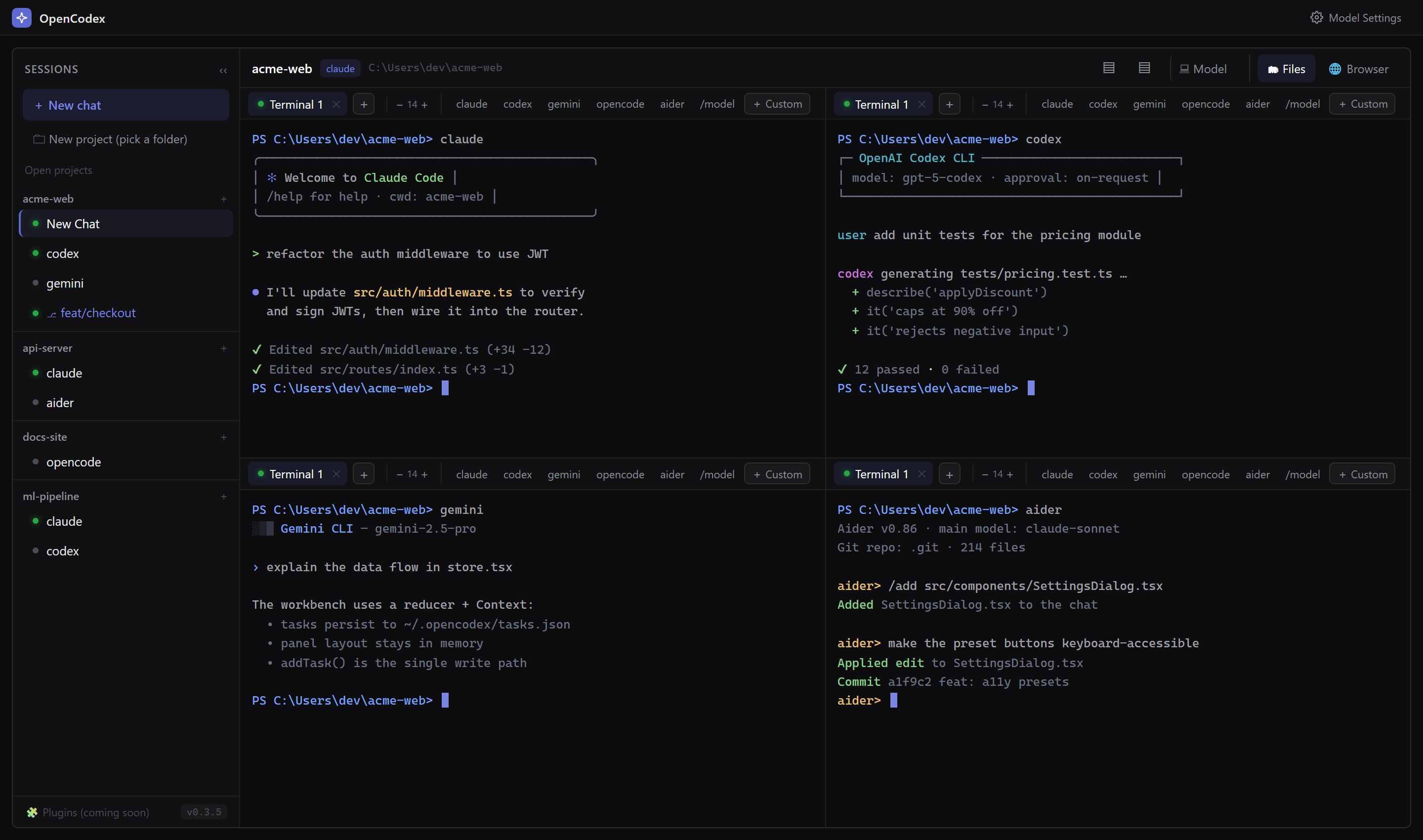Screen dimensions: 1423x840
Task: Open the opencode session under docs-site
Action: pyautogui.click(x=126, y=462)
